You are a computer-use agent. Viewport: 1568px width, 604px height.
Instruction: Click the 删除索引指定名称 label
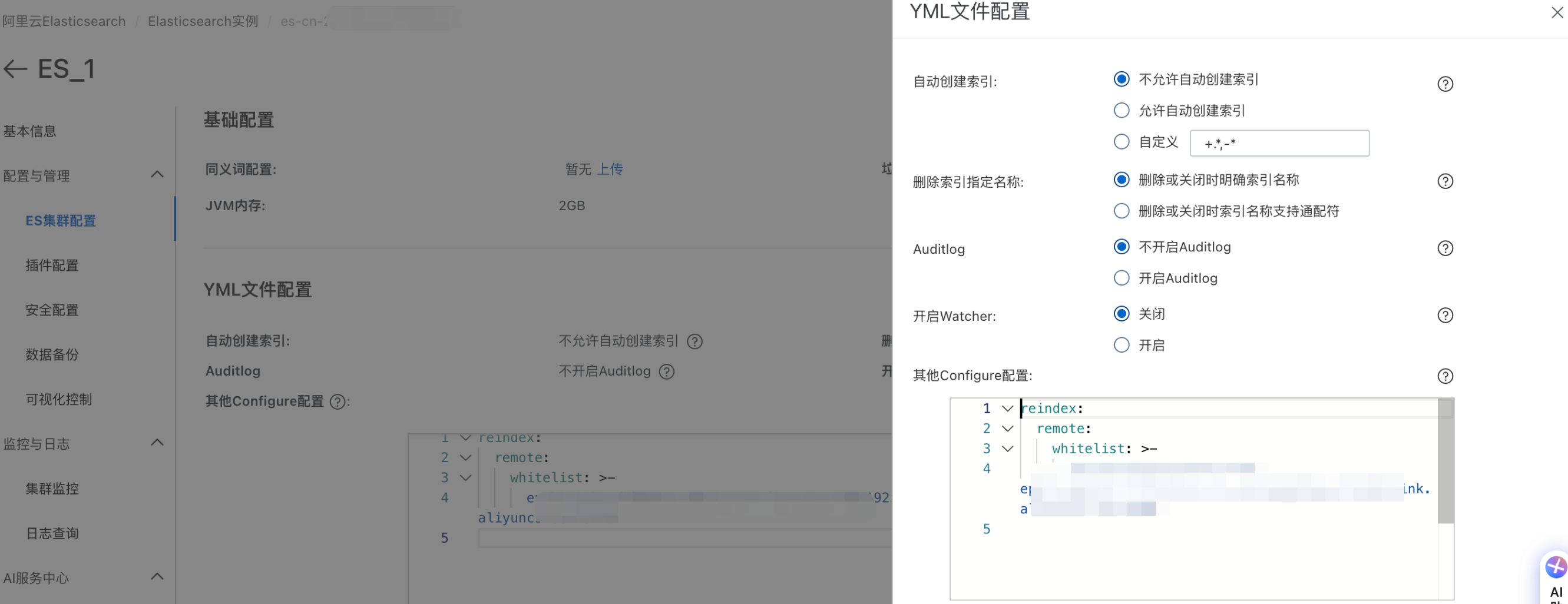pyautogui.click(x=968, y=182)
